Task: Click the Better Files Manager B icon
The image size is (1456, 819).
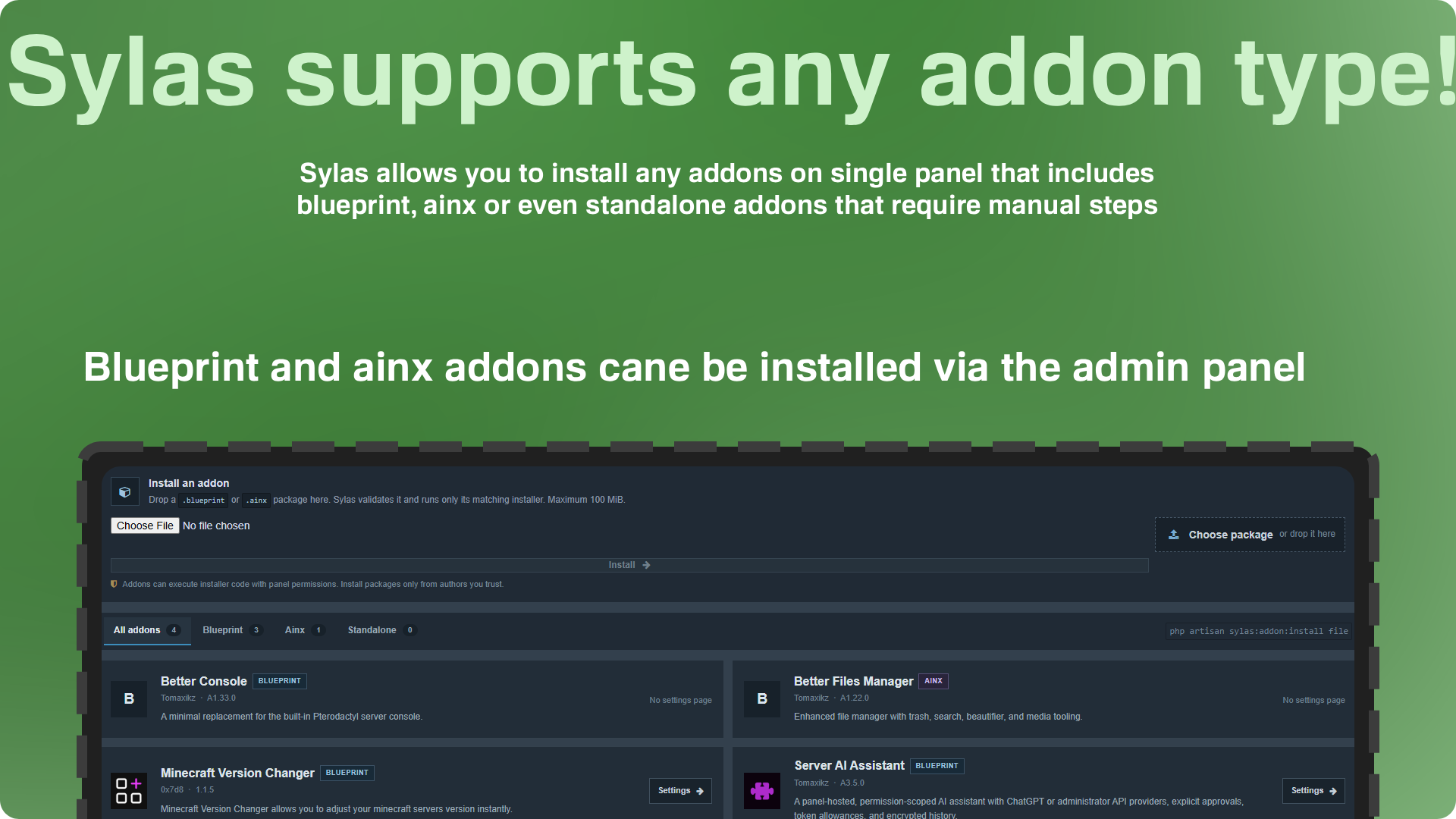Action: click(762, 698)
